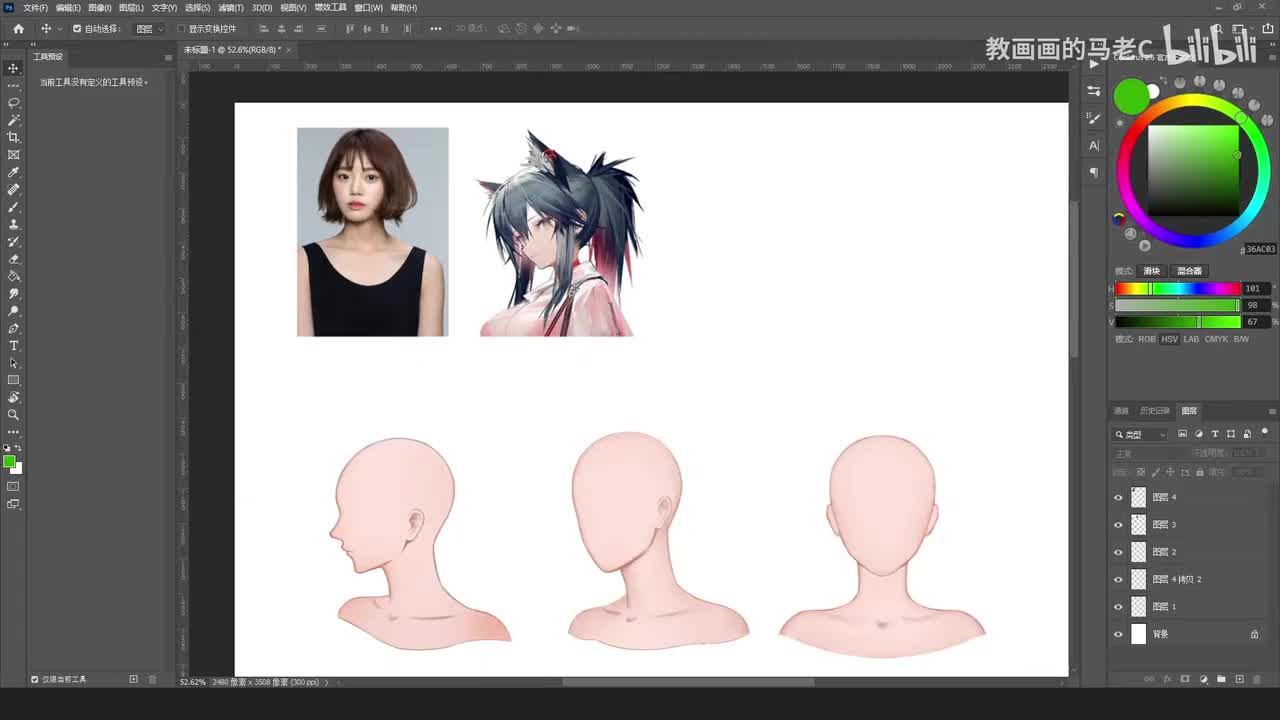Open the paragraph panel icon

[1094, 172]
